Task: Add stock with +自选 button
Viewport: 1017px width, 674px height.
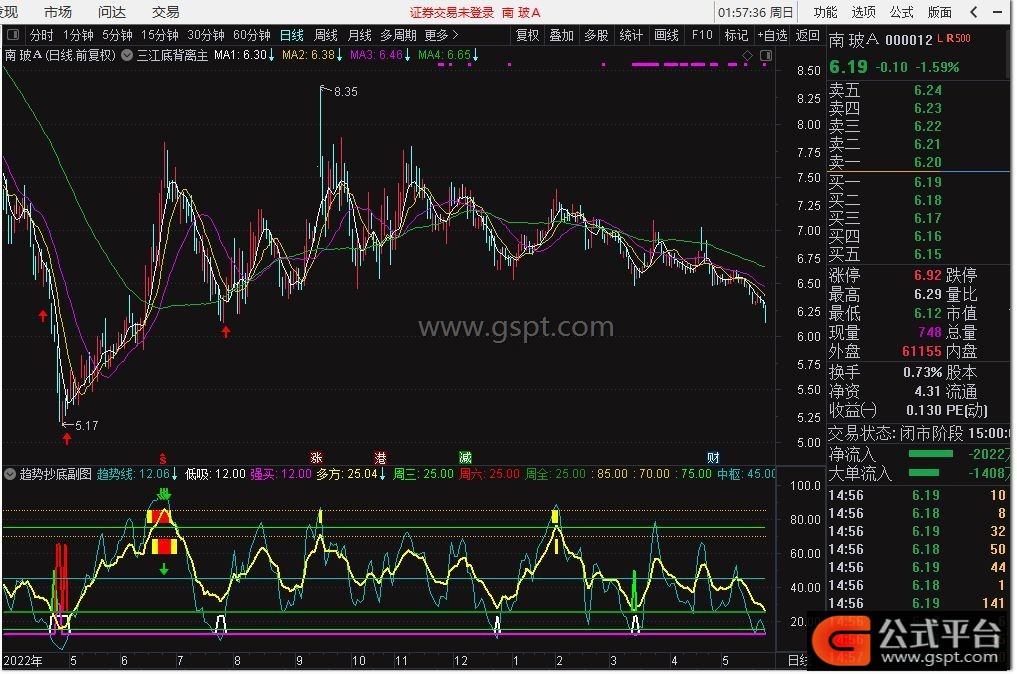Action: point(772,35)
